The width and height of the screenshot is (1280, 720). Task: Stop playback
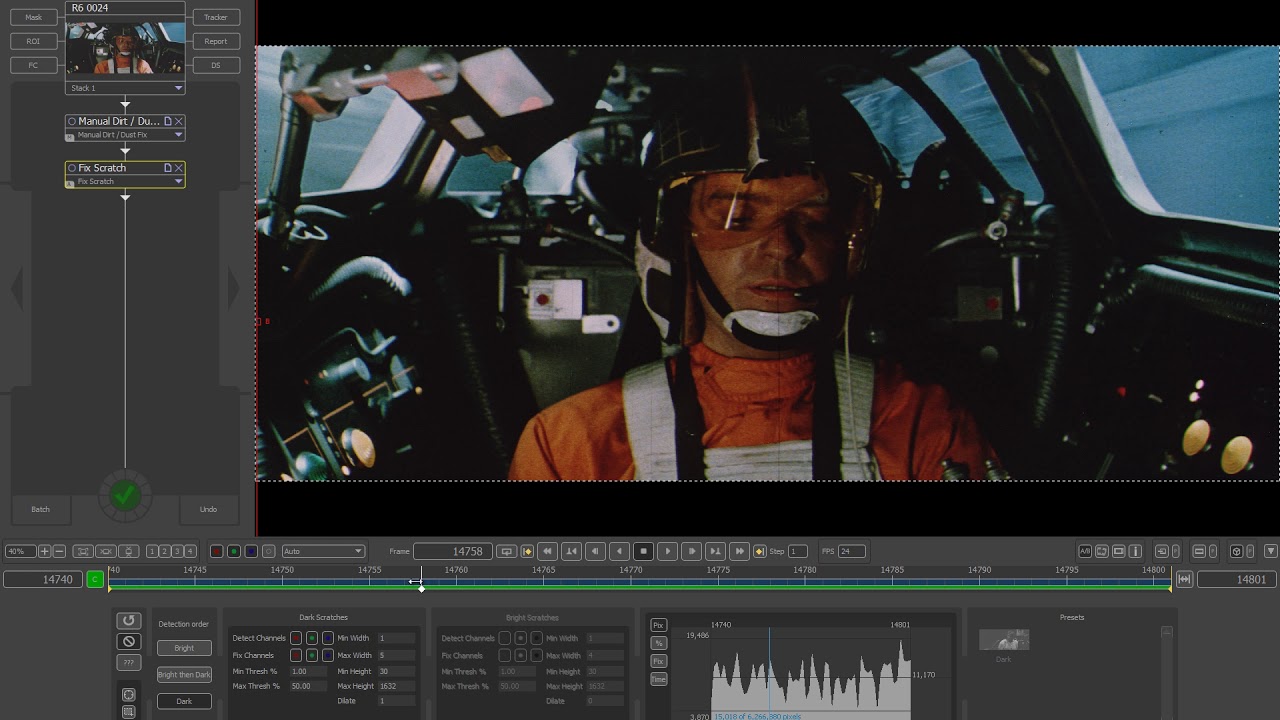[643, 551]
